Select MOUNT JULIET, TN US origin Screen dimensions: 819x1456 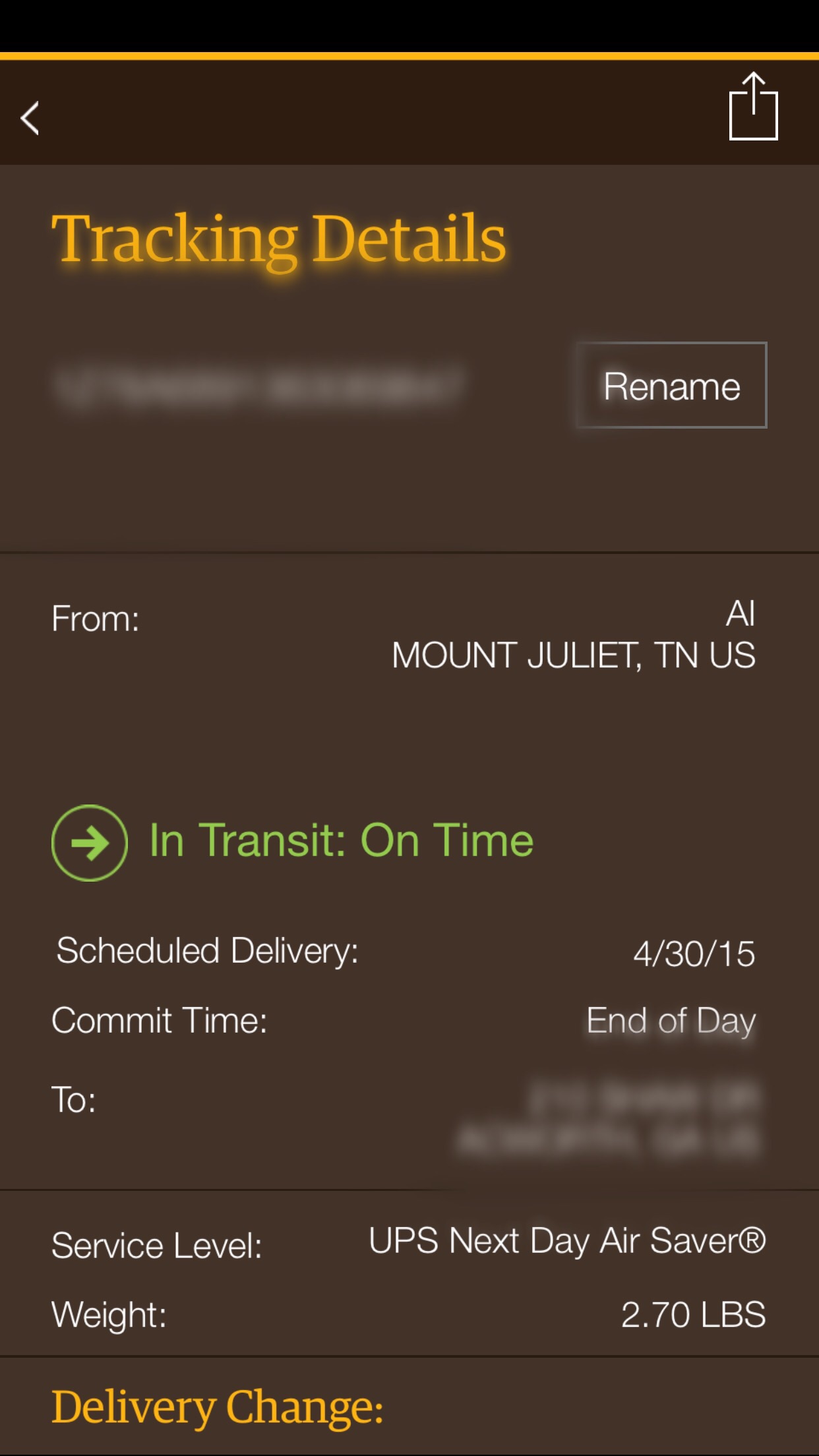(x=574, y=655)
